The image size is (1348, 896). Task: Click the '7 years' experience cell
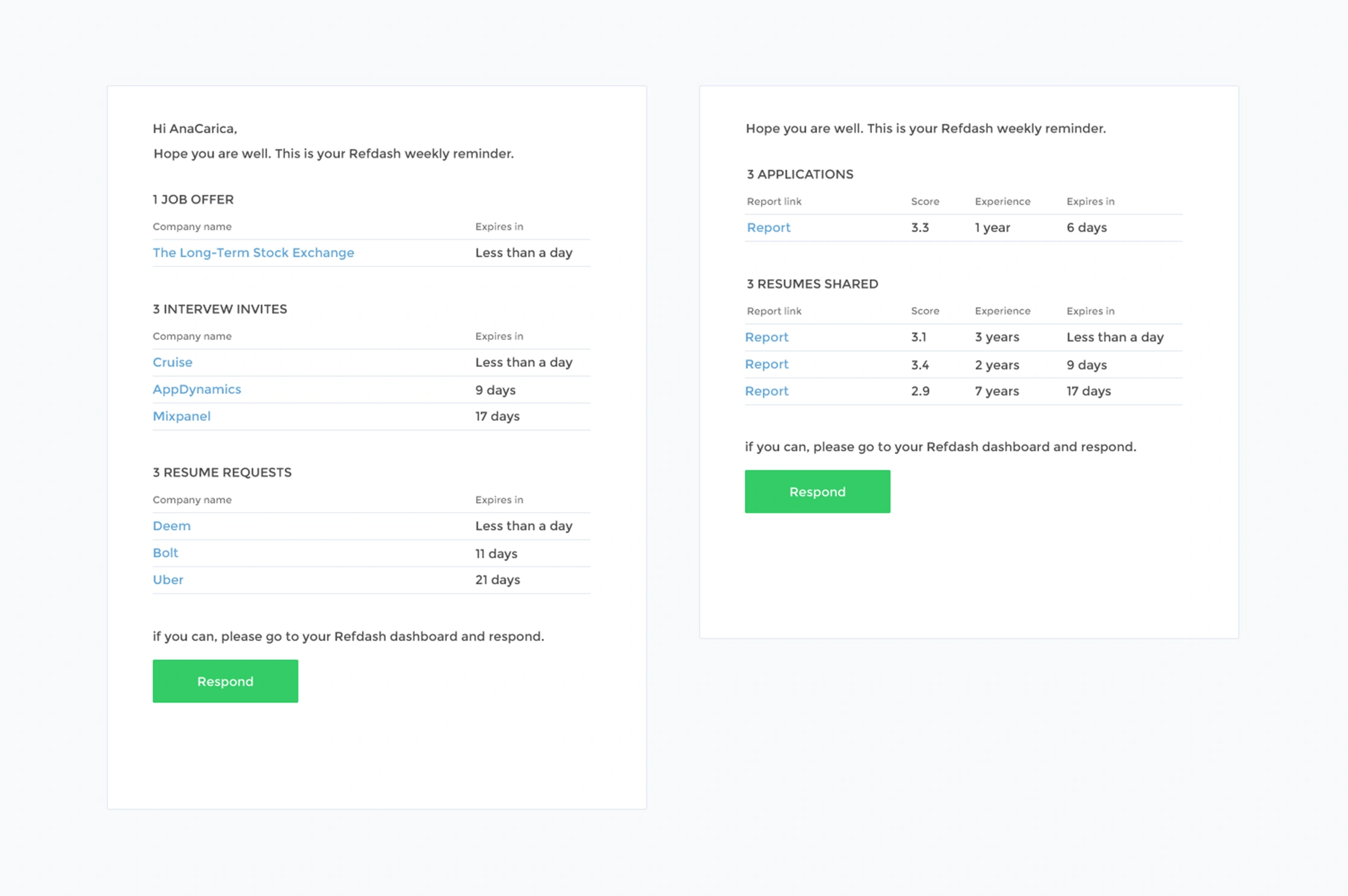tap(997, 391)
